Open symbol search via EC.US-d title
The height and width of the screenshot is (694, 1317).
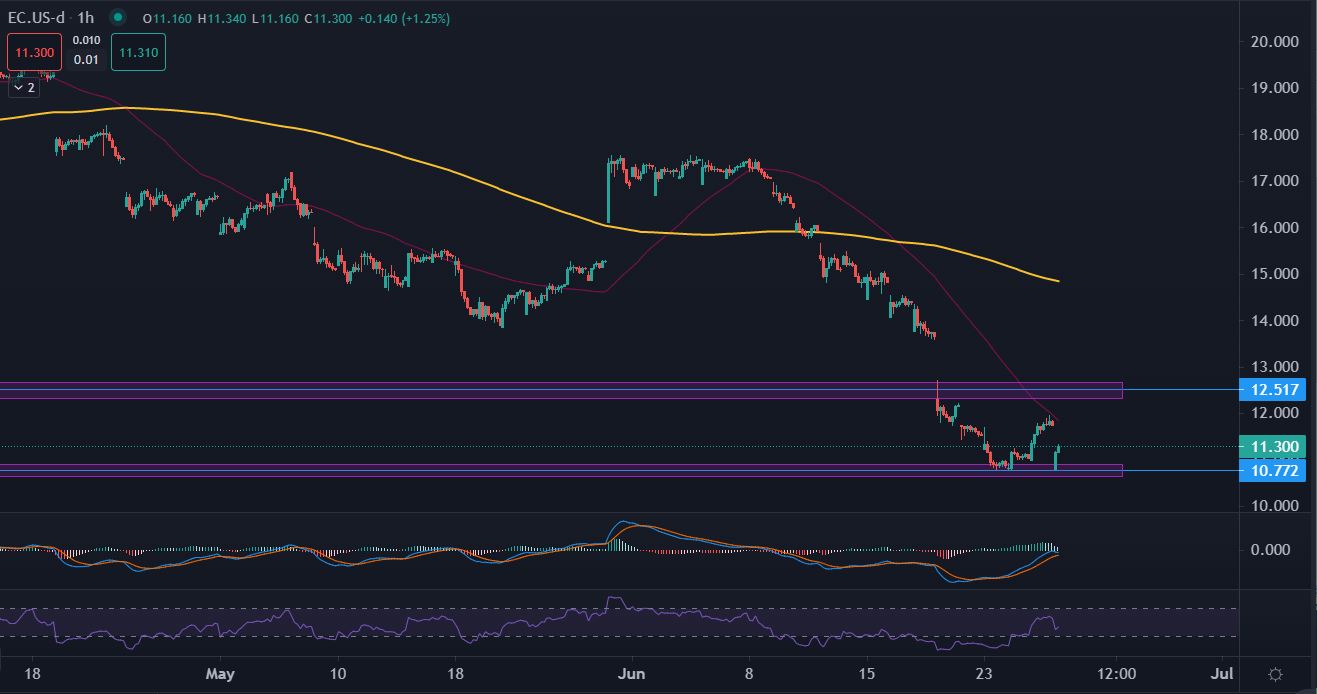pos(37,18)
